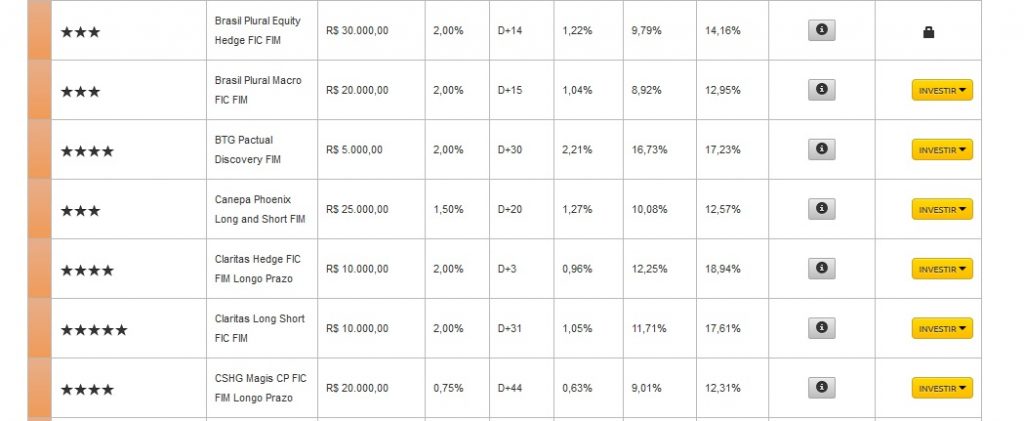The height and width of the screenshot is (421, 1024).
Task: Show info for Claritas Long Short fund
Action: click(x=821, y=328)
